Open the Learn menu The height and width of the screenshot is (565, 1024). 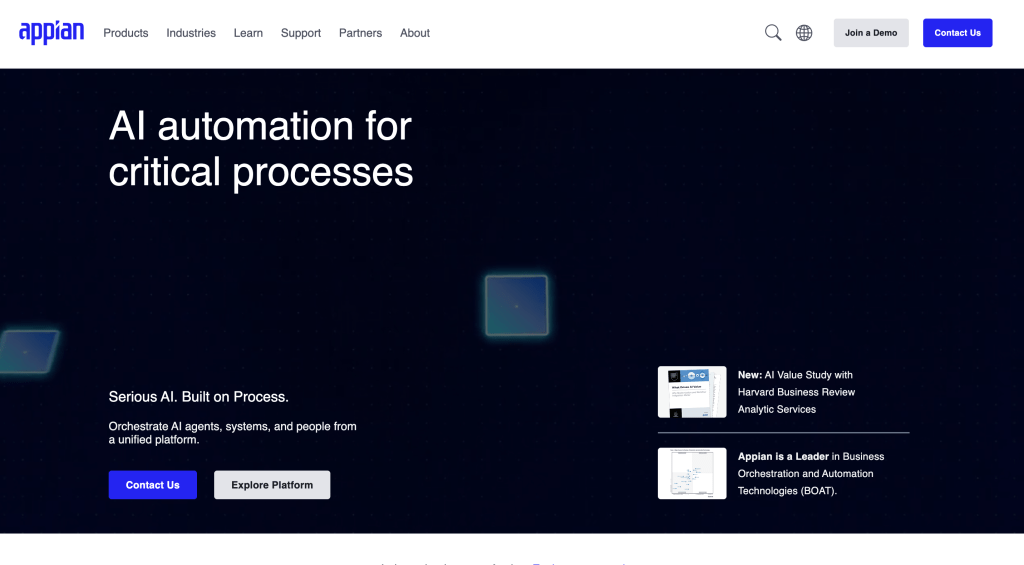(x=248, y=33)
